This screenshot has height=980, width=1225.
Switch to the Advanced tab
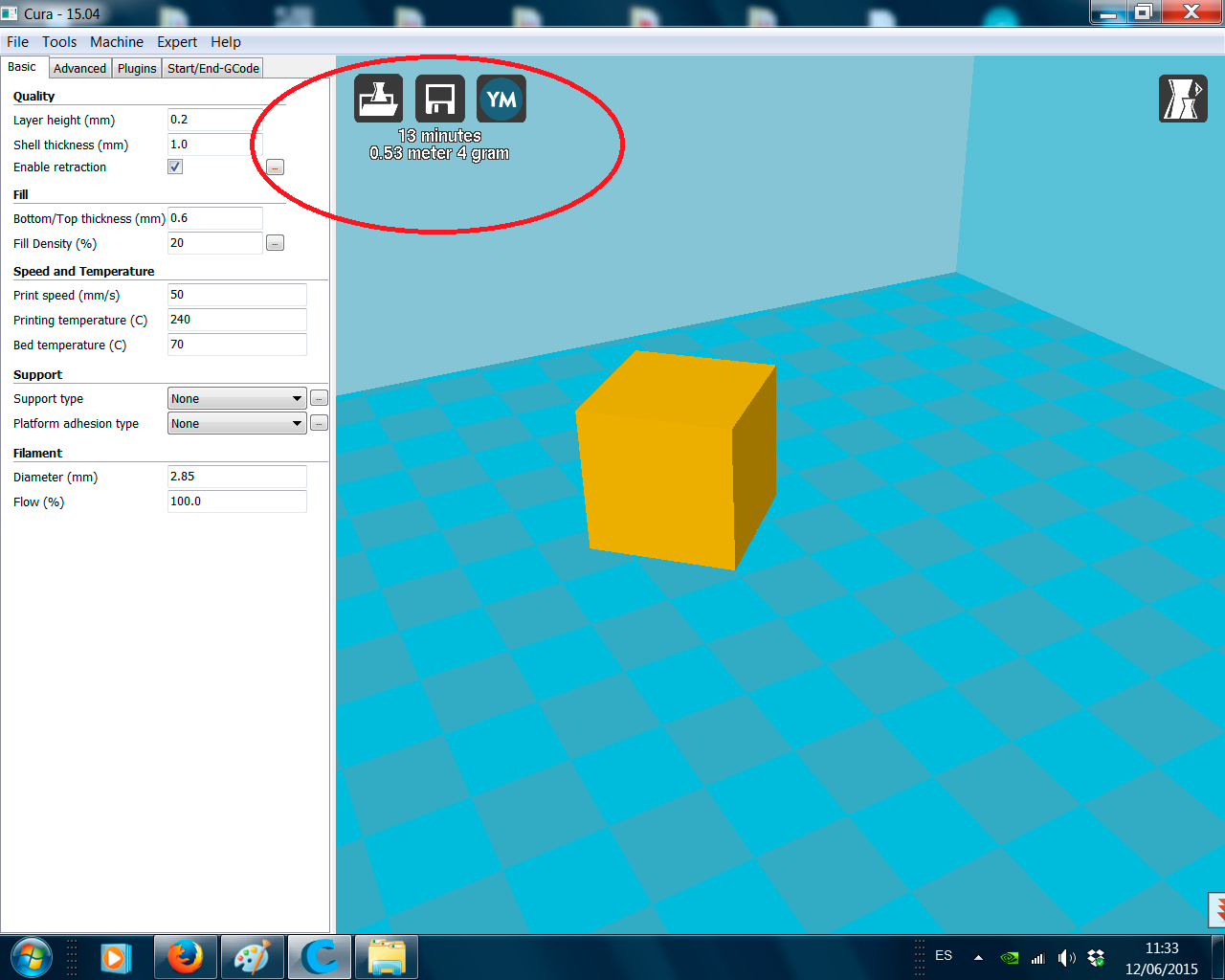tap(79, 68)
